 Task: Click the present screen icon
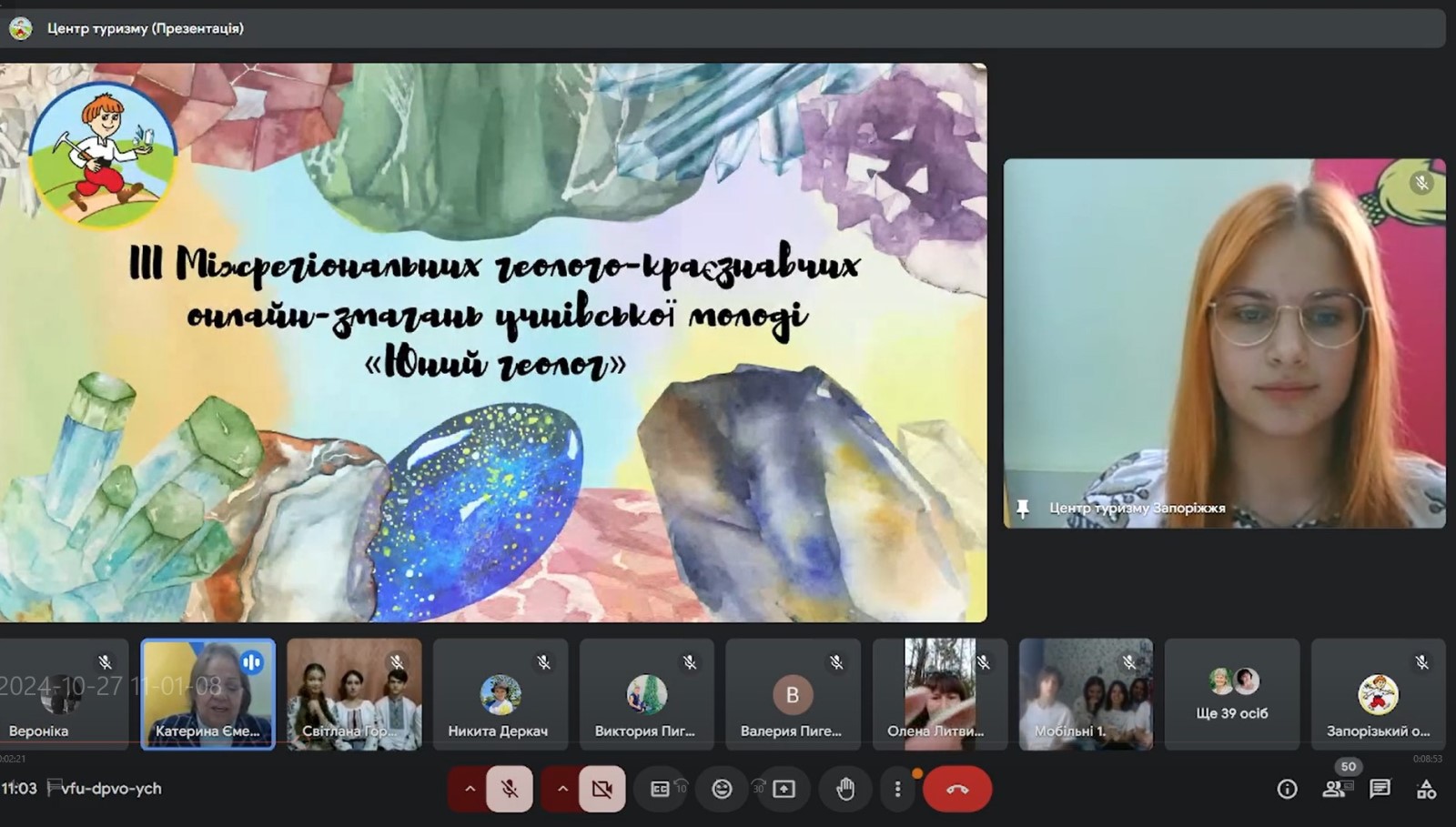click(784, 789)
